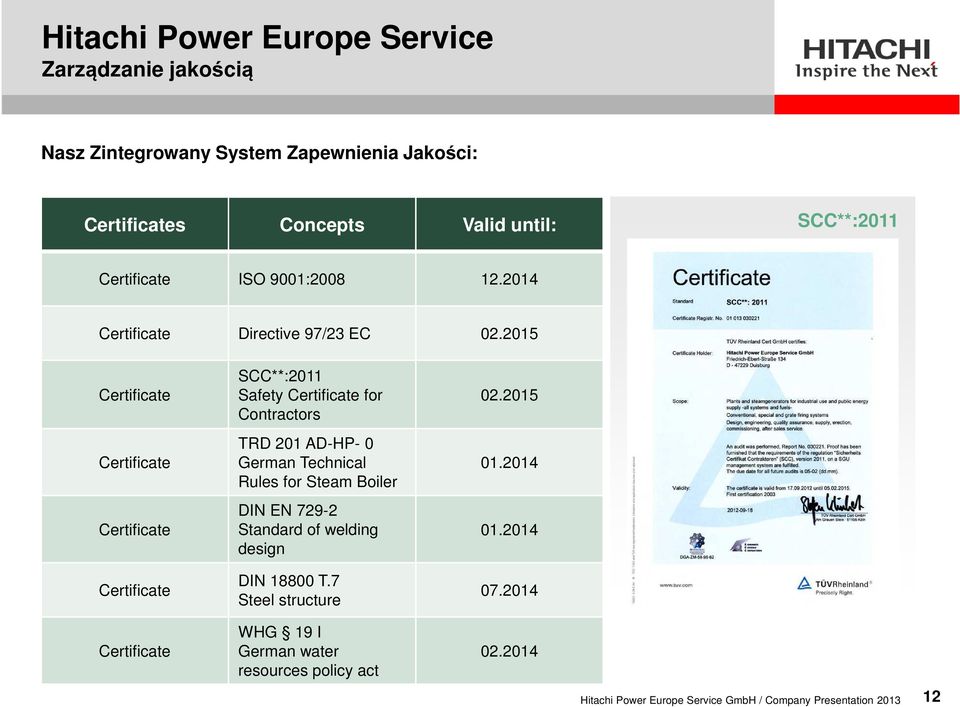The width and height of the screenshot is (960, 707).
Task: Click "Certificate" in the Safety Certificate for Contractors row
Action: 135,395
